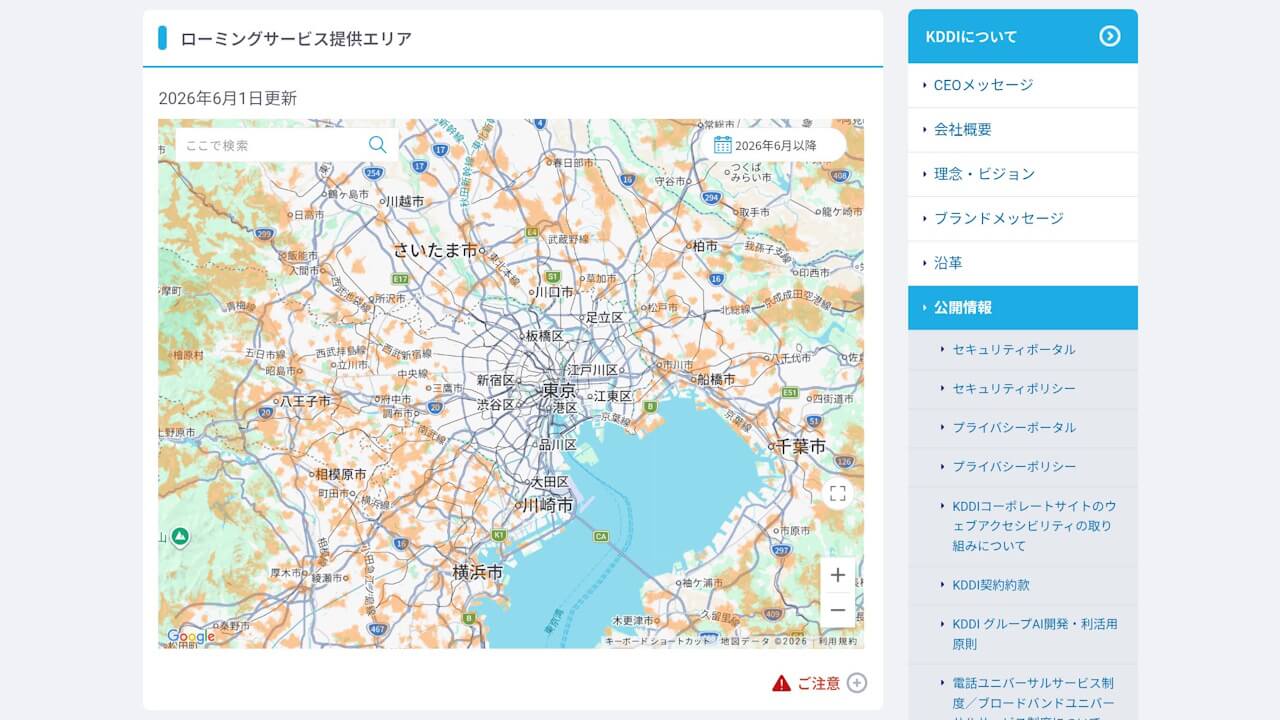The height and width of the screenshot is (720, 1280).
Task: Toggle fullscreen map view
Action: (838, 493)
